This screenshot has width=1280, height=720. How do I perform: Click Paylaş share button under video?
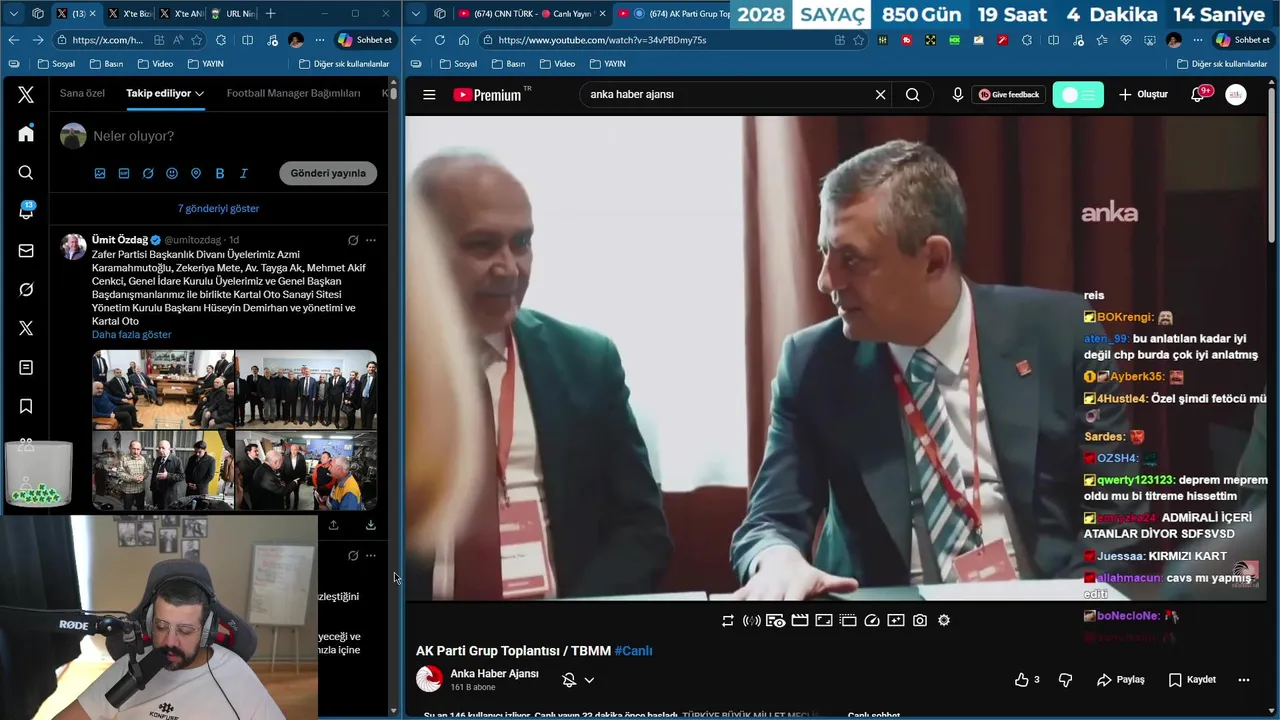pos(1121,680)
